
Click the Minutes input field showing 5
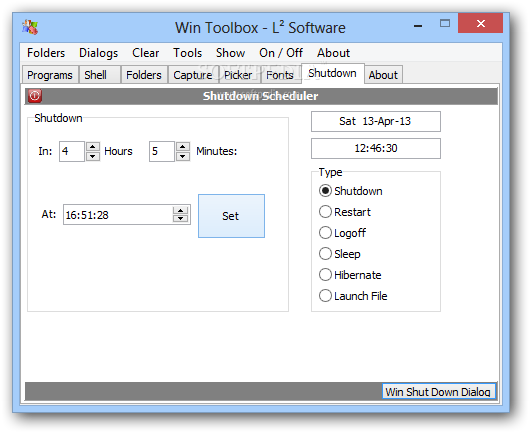tap(162, 151)
